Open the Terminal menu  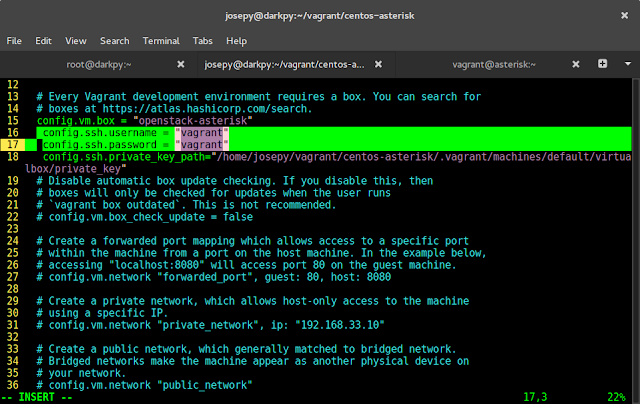point(161,41)
